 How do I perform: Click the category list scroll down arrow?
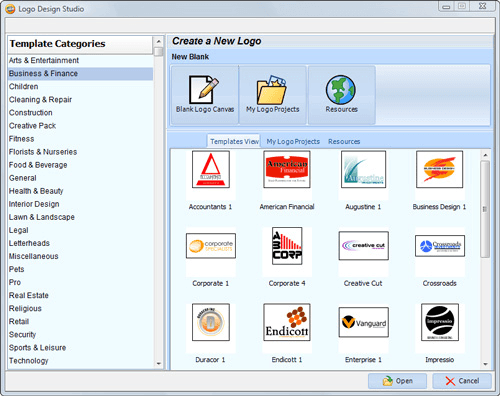(159, 364)
